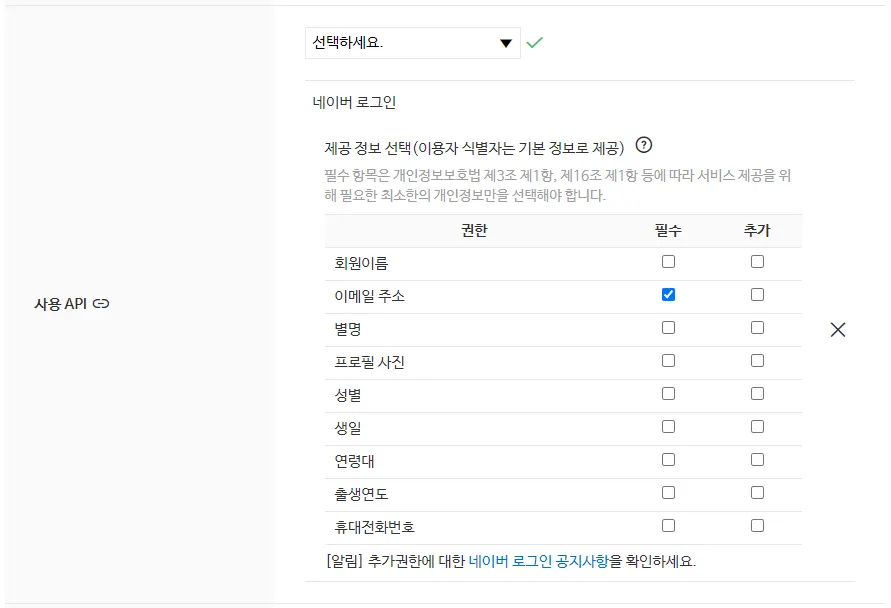Click the 사용 API label
Image resolution: width=891 pixels, height=608 pixels.
click(61, 303)
